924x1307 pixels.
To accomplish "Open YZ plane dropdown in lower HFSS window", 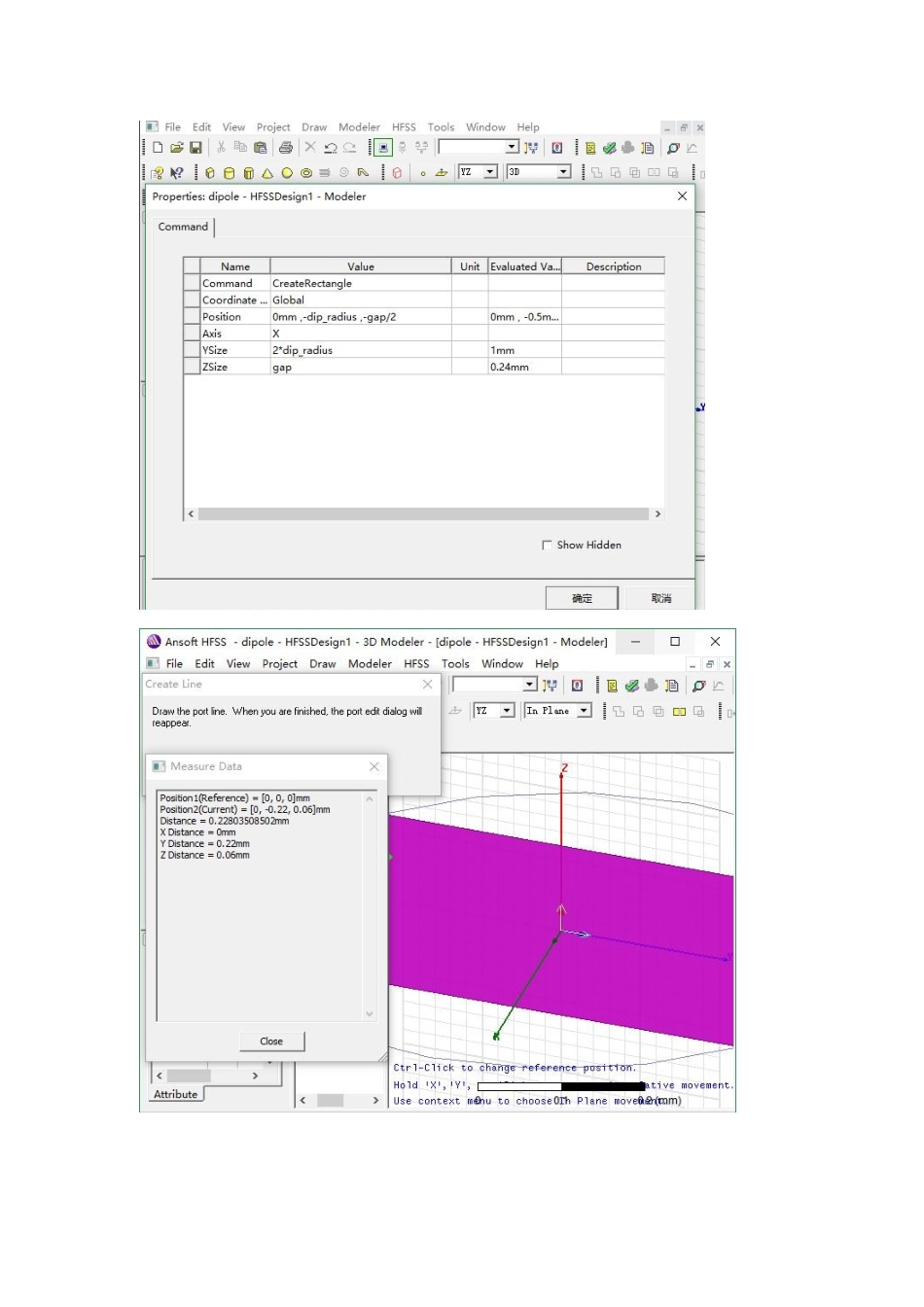I will pos(507,711).
